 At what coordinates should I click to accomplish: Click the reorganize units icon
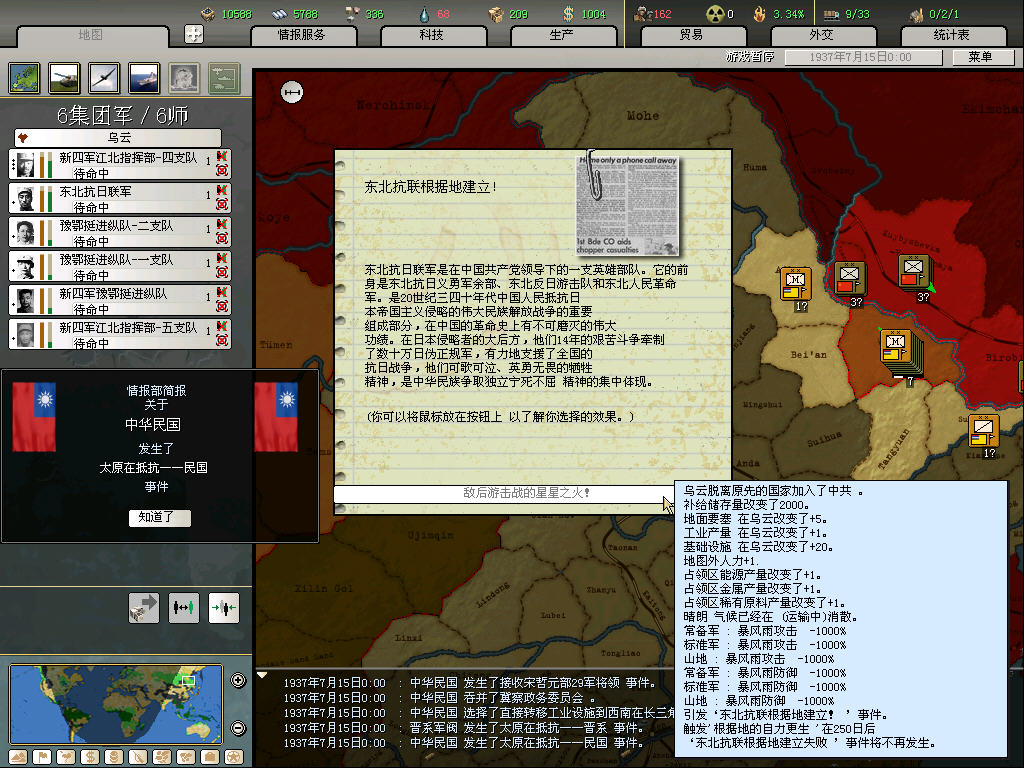tap(183, 608)
